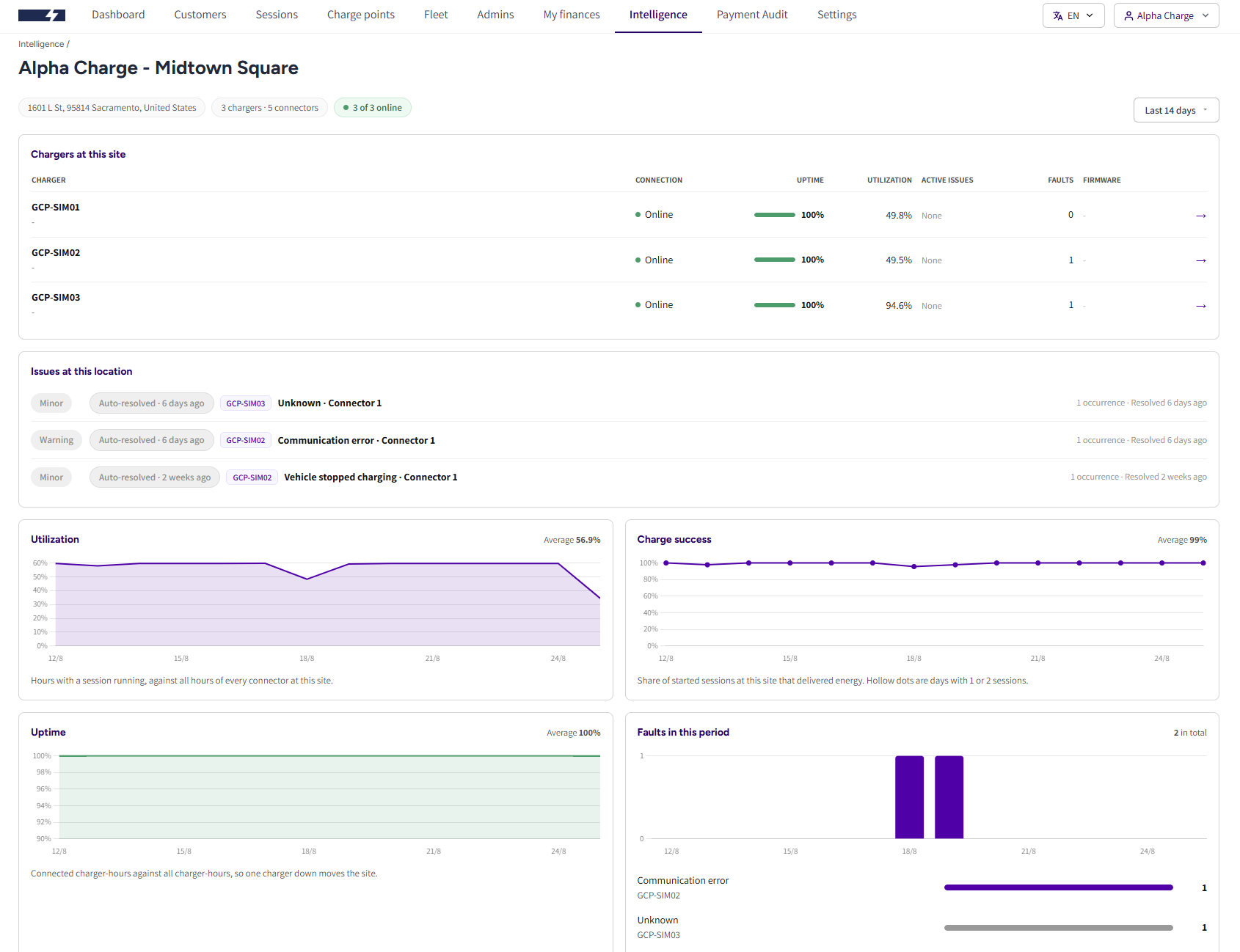Screen dimensions: 1240x952
Task: Open the Charge points tab
Action: [x=361, y=15]
